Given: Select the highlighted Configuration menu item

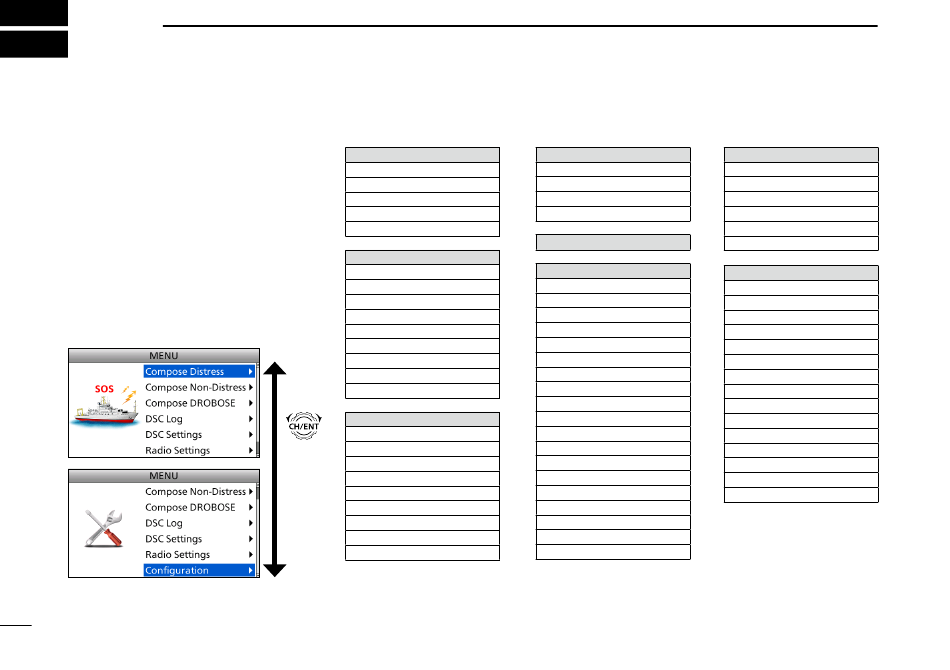Looking at the screenshot, I should click(x=199, y=570).
